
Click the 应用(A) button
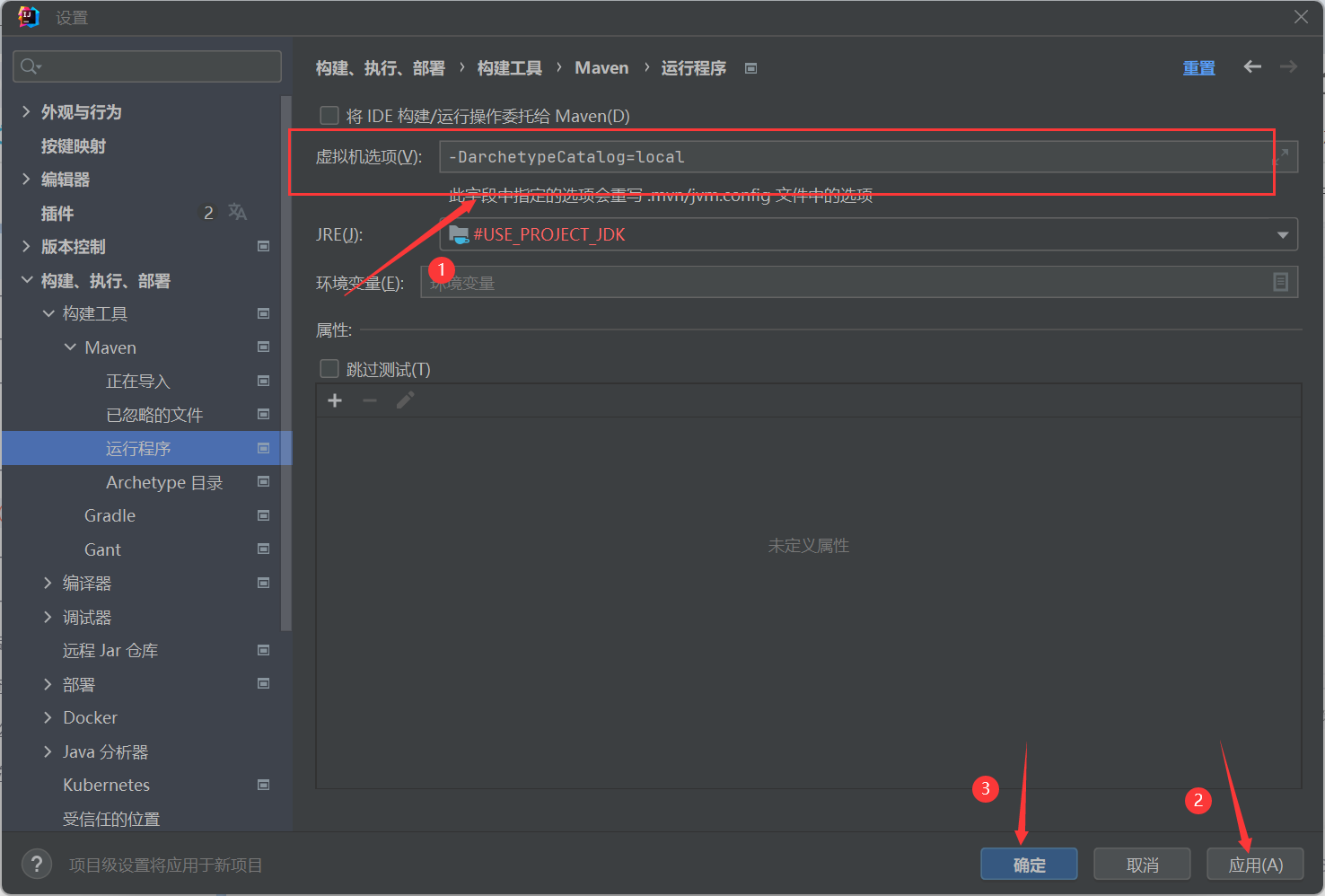[1255, 865]
